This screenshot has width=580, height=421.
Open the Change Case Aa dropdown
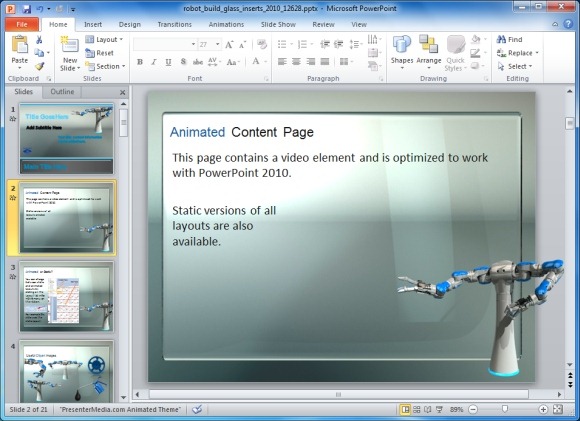click(234, 62)
